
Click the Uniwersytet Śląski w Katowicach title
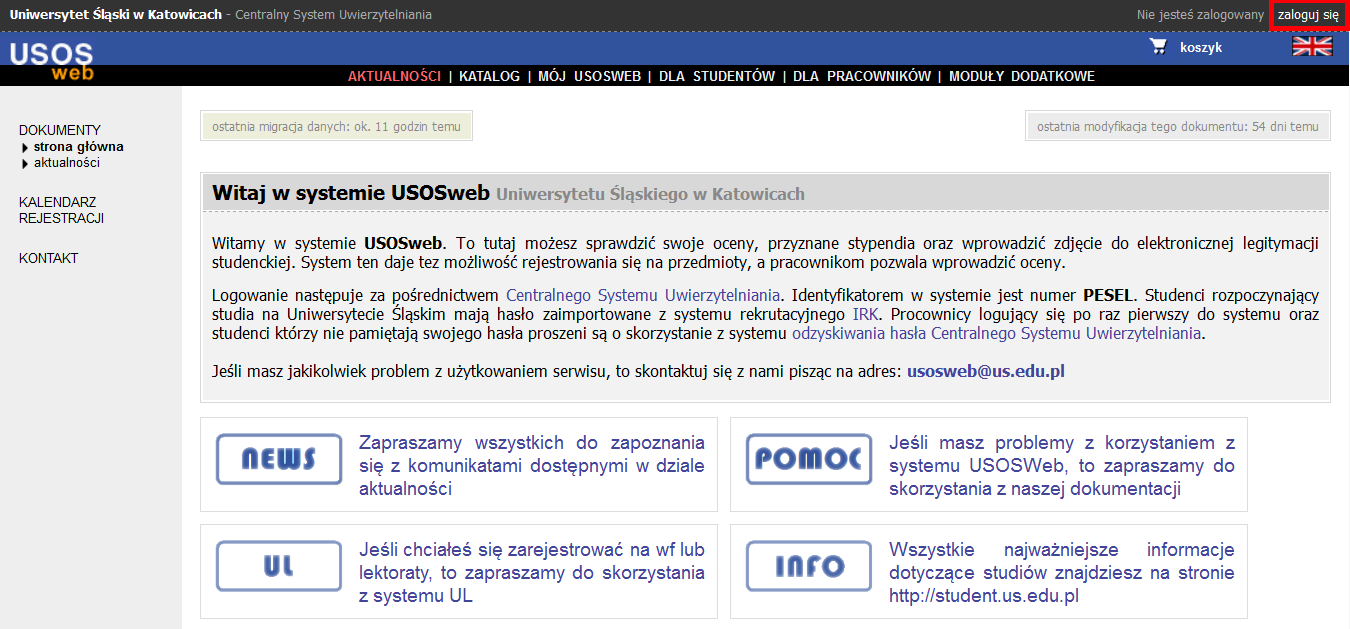[x=116, y=15]
